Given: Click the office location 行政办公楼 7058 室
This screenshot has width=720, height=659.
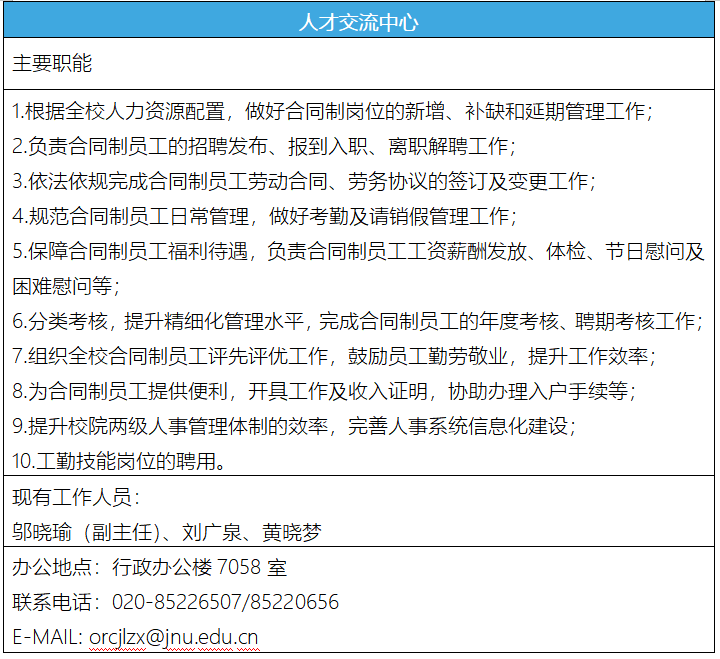Looking at the screenshot, I should (200, 568).
